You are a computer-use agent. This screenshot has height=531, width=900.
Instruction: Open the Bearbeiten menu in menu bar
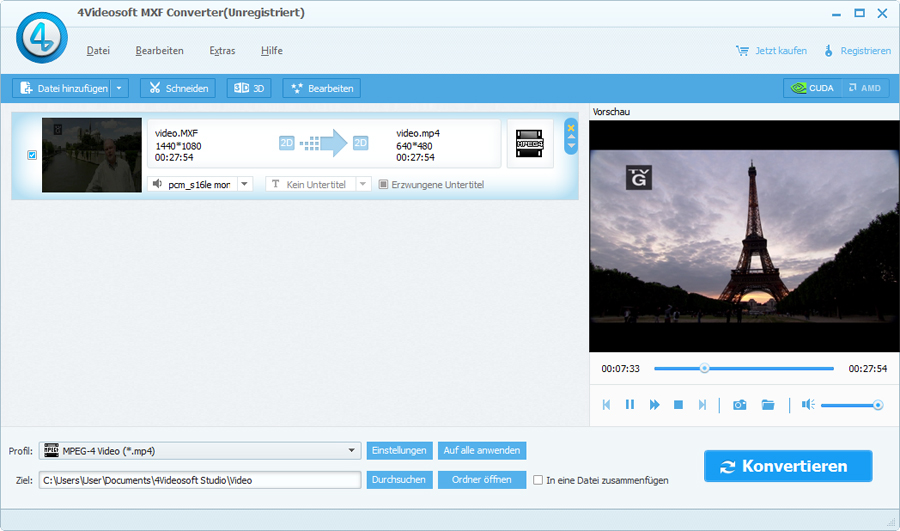coord(159,51)
